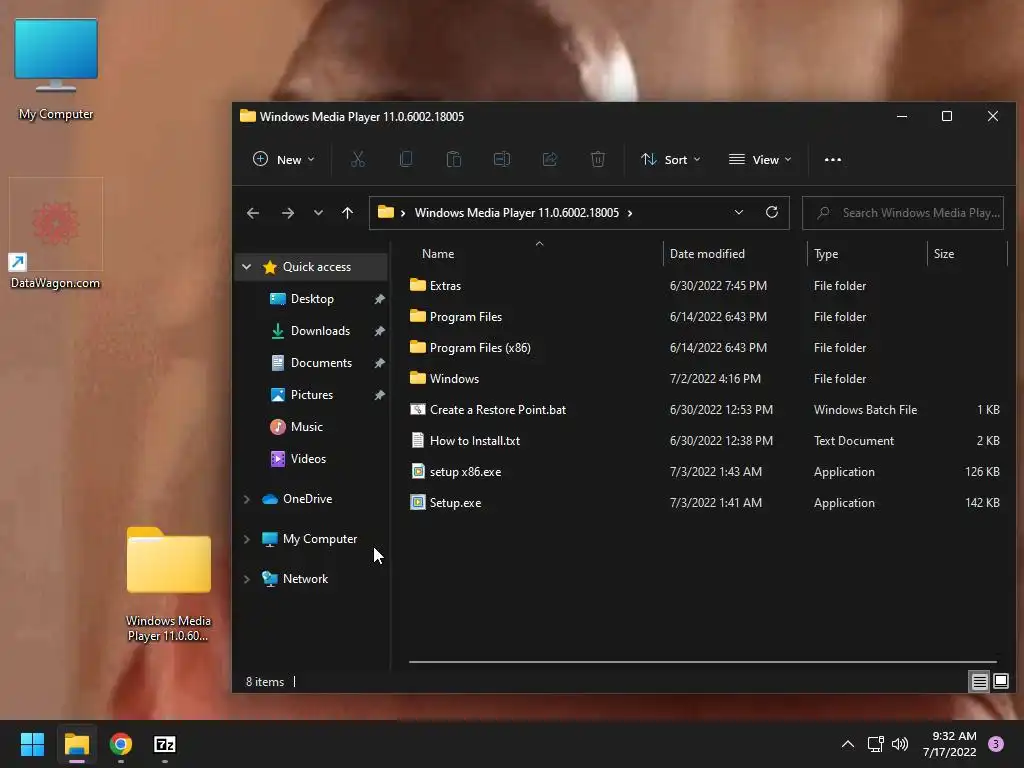
Task: Click 'Windows Batch File' type cell
Action: point(865,409)
